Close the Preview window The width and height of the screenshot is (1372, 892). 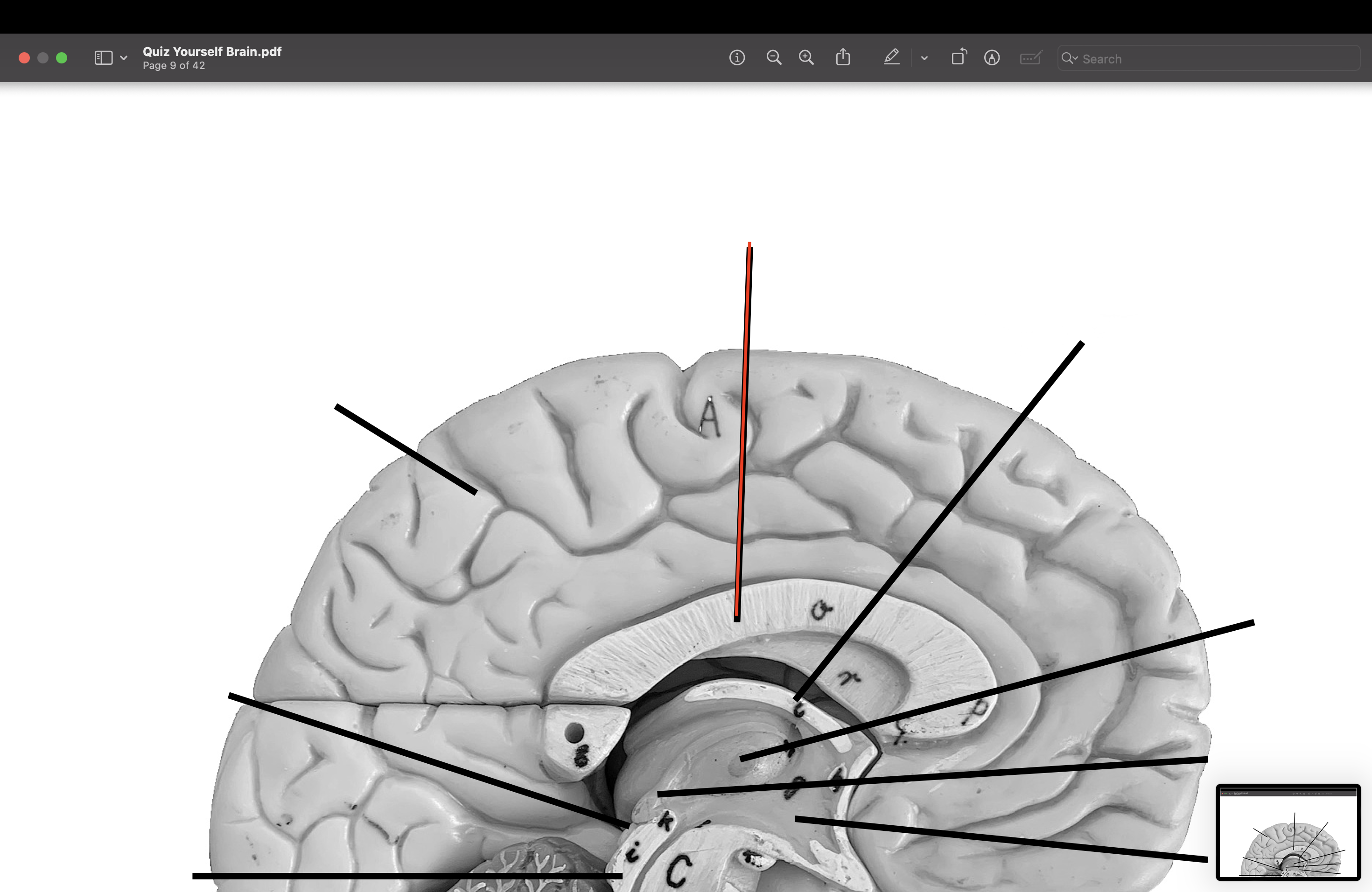24,58
